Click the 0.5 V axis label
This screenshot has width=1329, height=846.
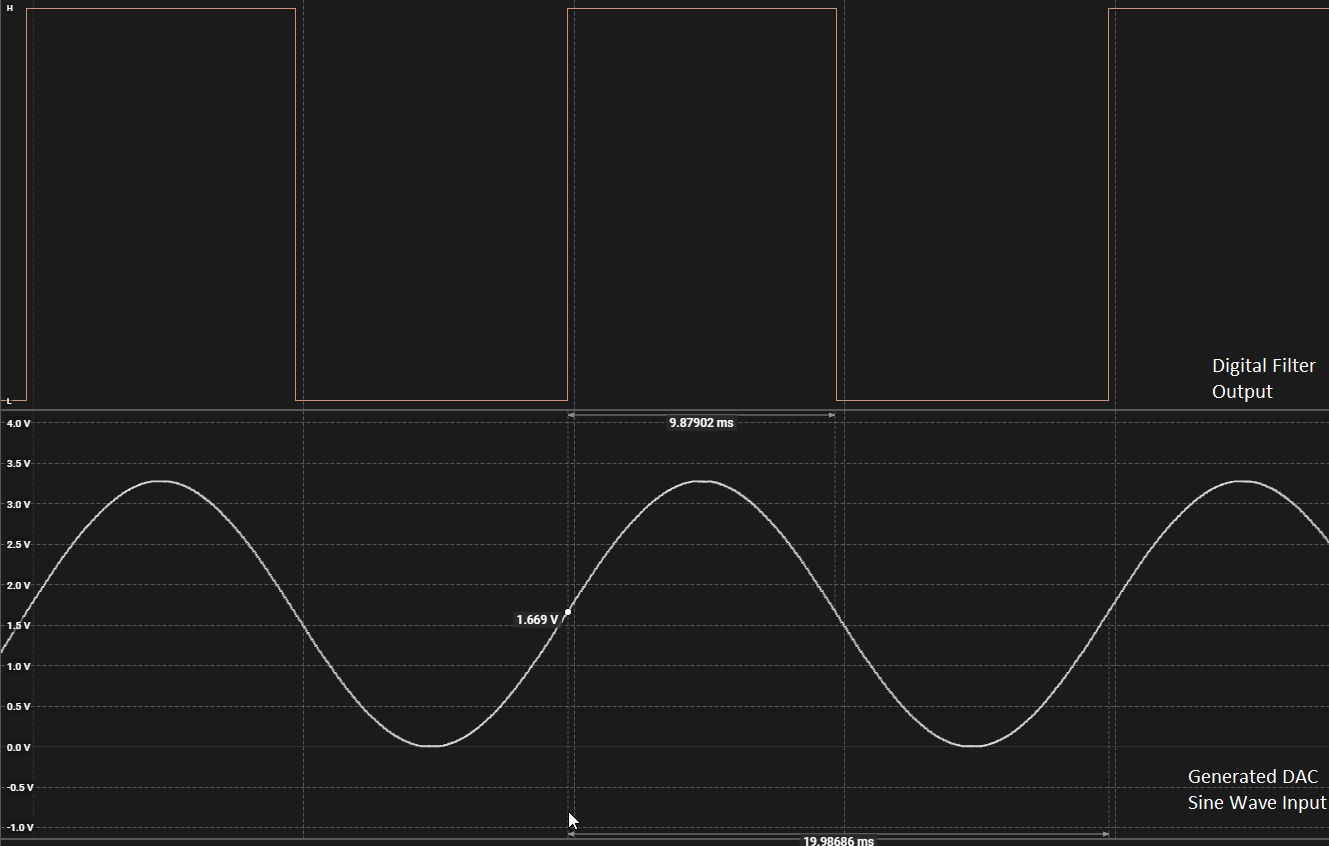[x=19, y=707]
